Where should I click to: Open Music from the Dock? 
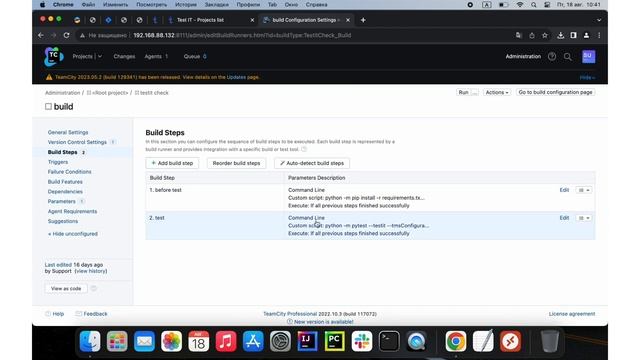click(x=226, y=341)
